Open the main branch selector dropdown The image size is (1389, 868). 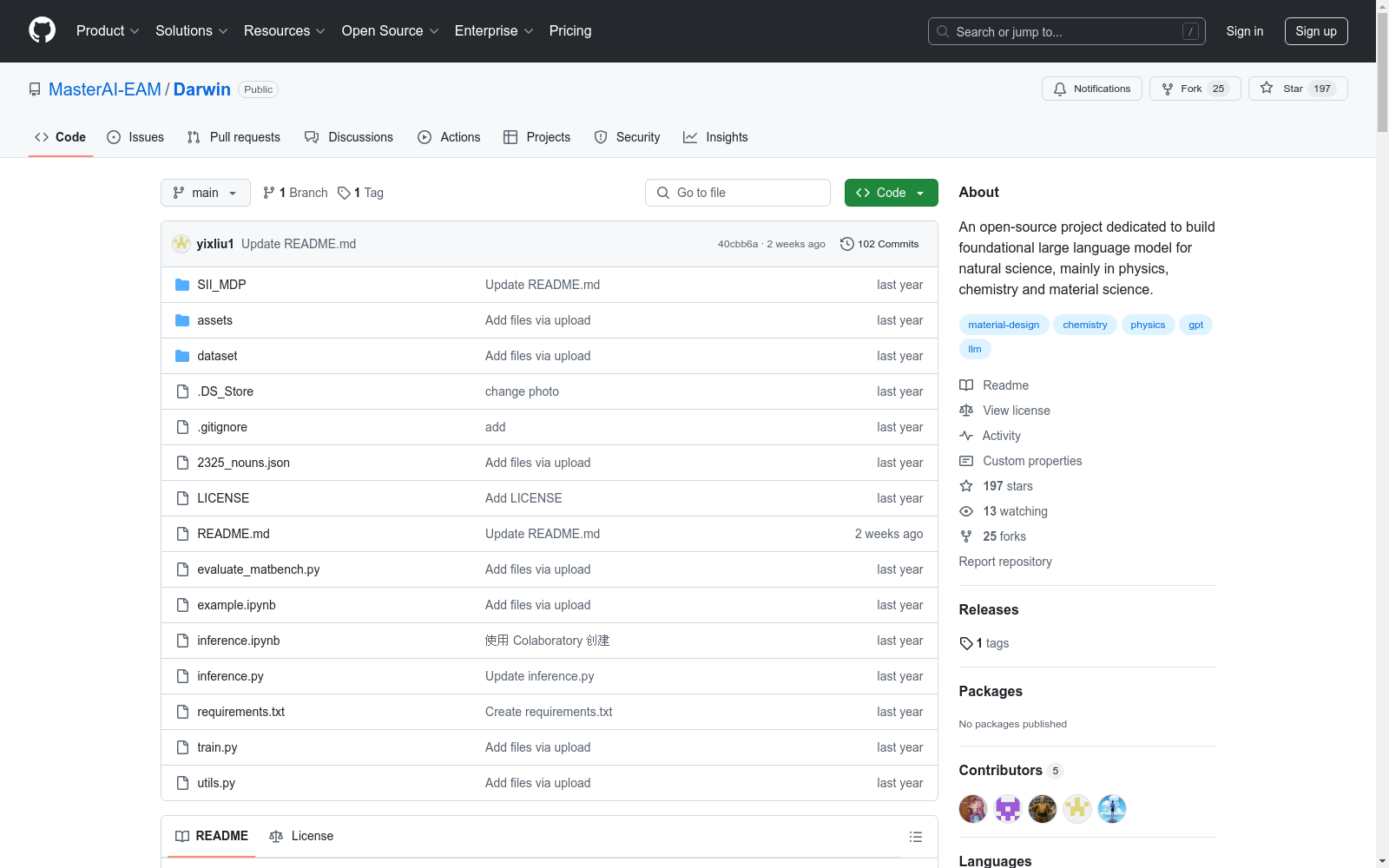coord(206,193)
